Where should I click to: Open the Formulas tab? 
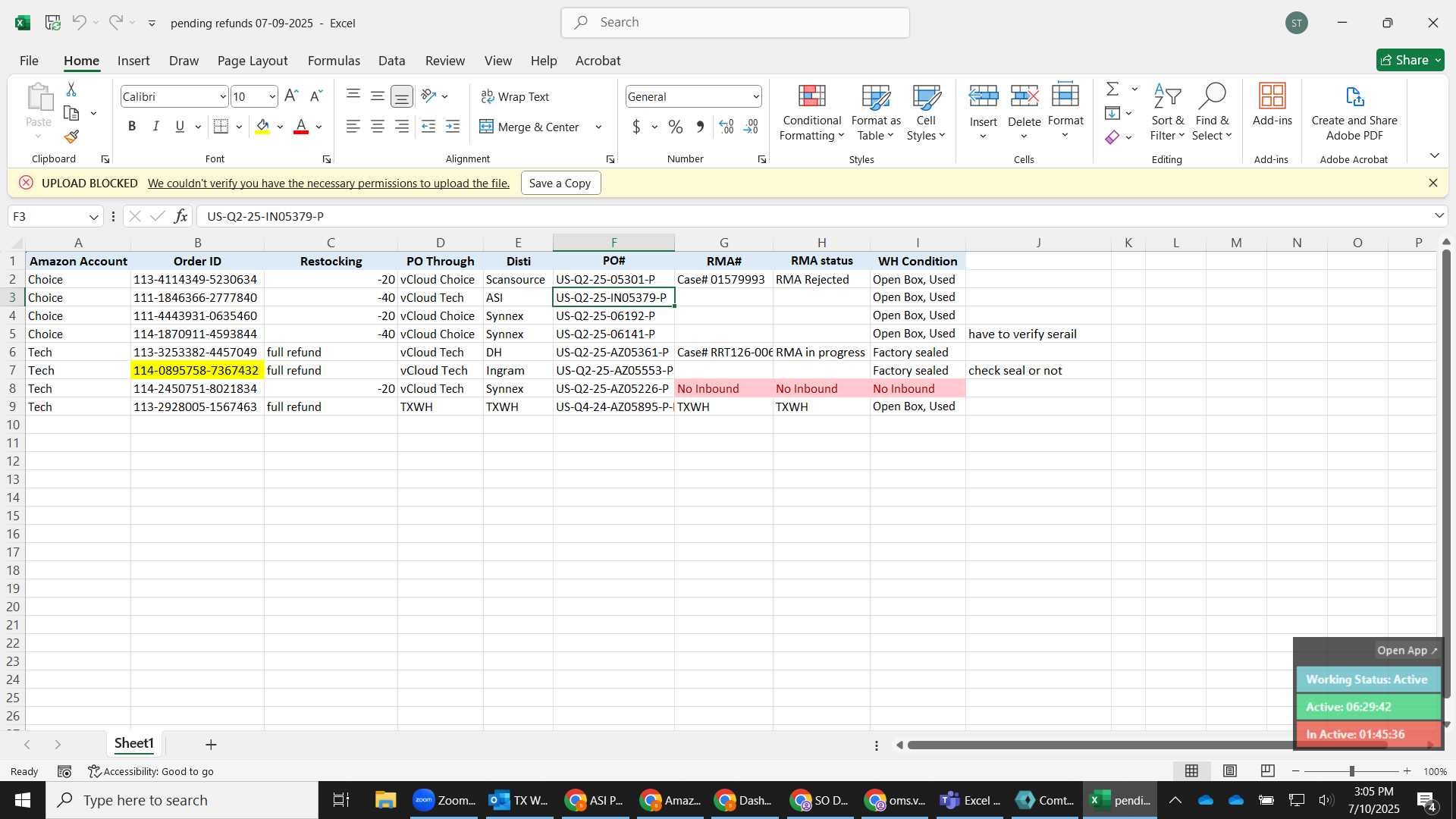pyautogui.click(x=334, y=61)
